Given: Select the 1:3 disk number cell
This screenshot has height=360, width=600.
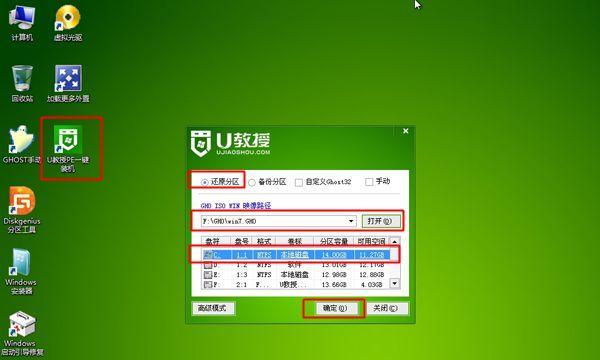Looking at the screenshot, I should click(x=242, y=275).
